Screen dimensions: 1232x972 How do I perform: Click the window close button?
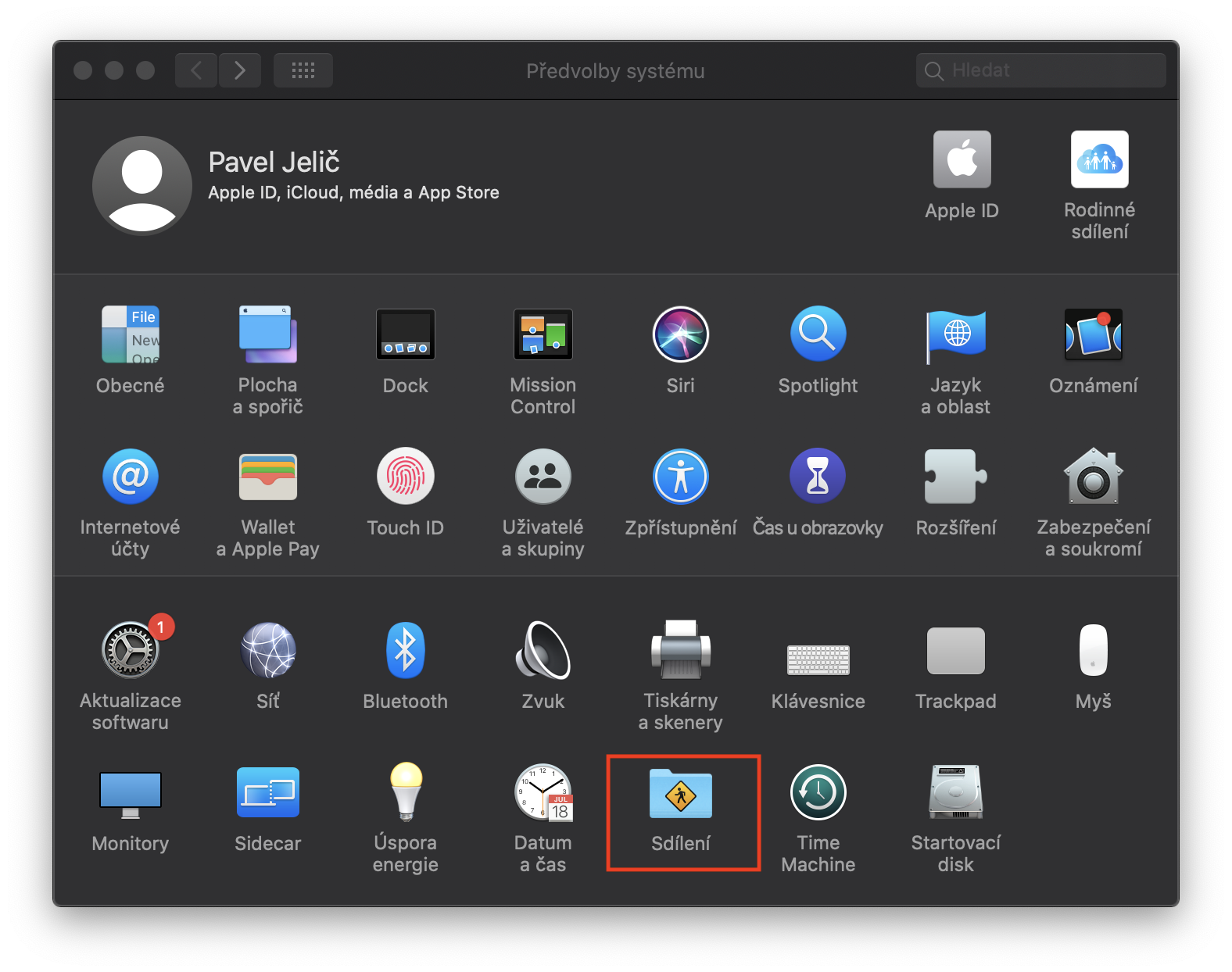click(x=83, y=70)
